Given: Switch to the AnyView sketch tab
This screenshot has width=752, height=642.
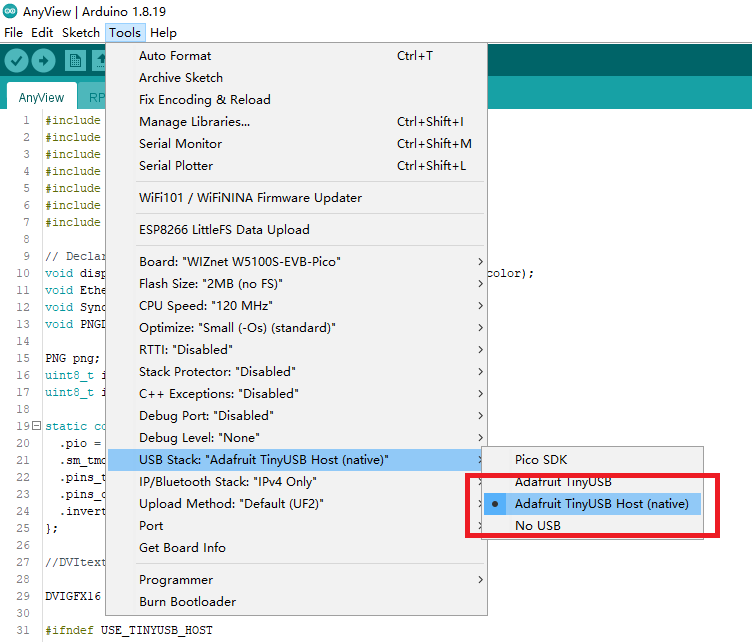Looking at the screenshot, I should click(x=41, y=97).
